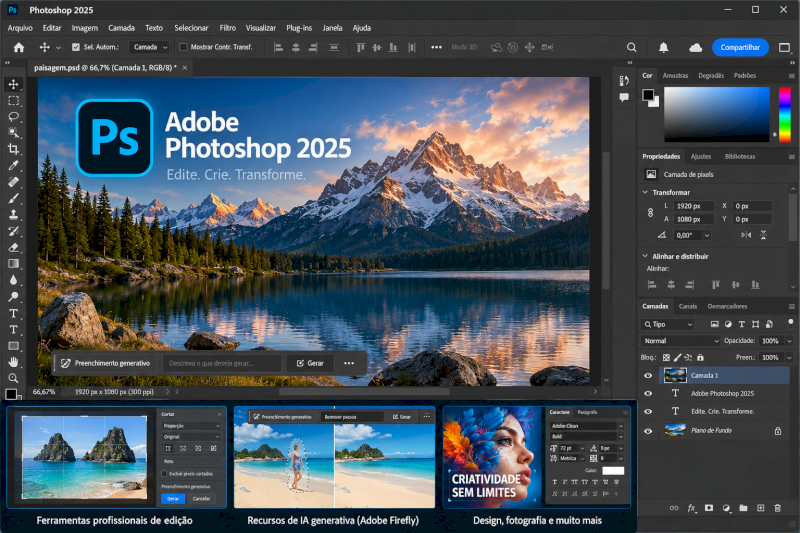800x533 pixels.
Task: Open the more options ellipsis in options bar
Action: pos(436,47)
